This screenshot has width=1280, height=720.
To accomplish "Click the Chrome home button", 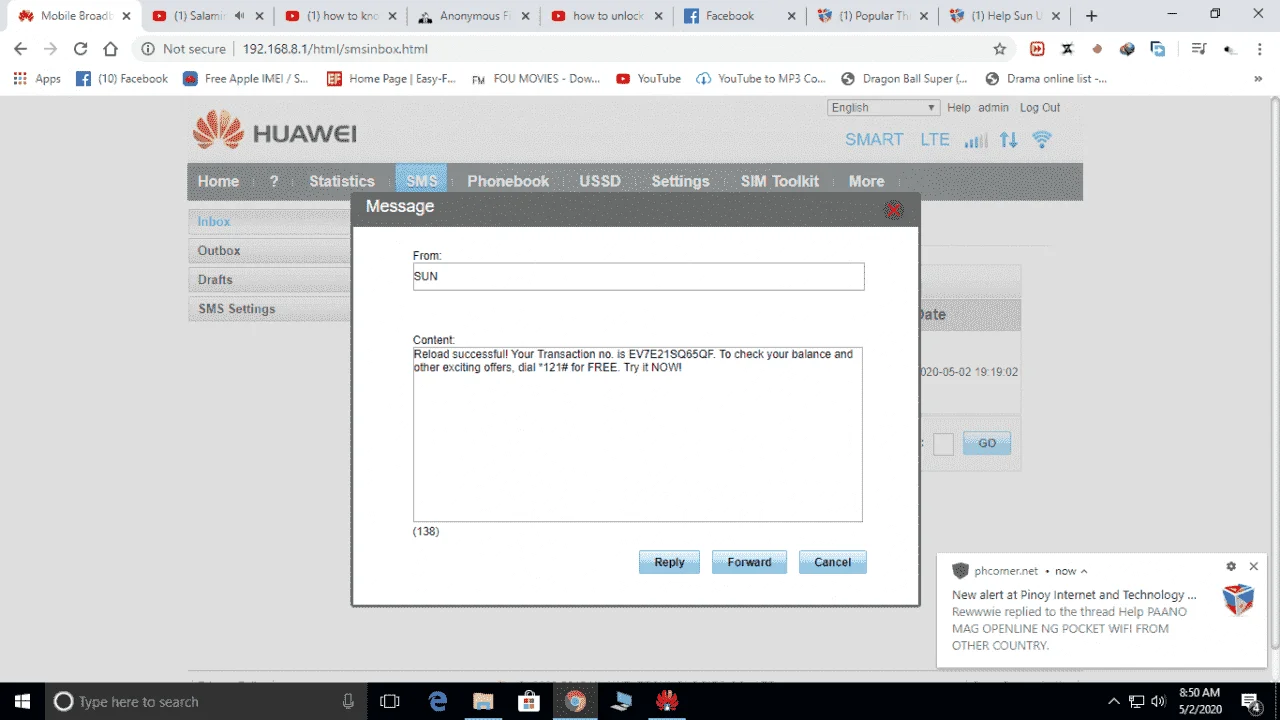I will click(x=111, y=49).
